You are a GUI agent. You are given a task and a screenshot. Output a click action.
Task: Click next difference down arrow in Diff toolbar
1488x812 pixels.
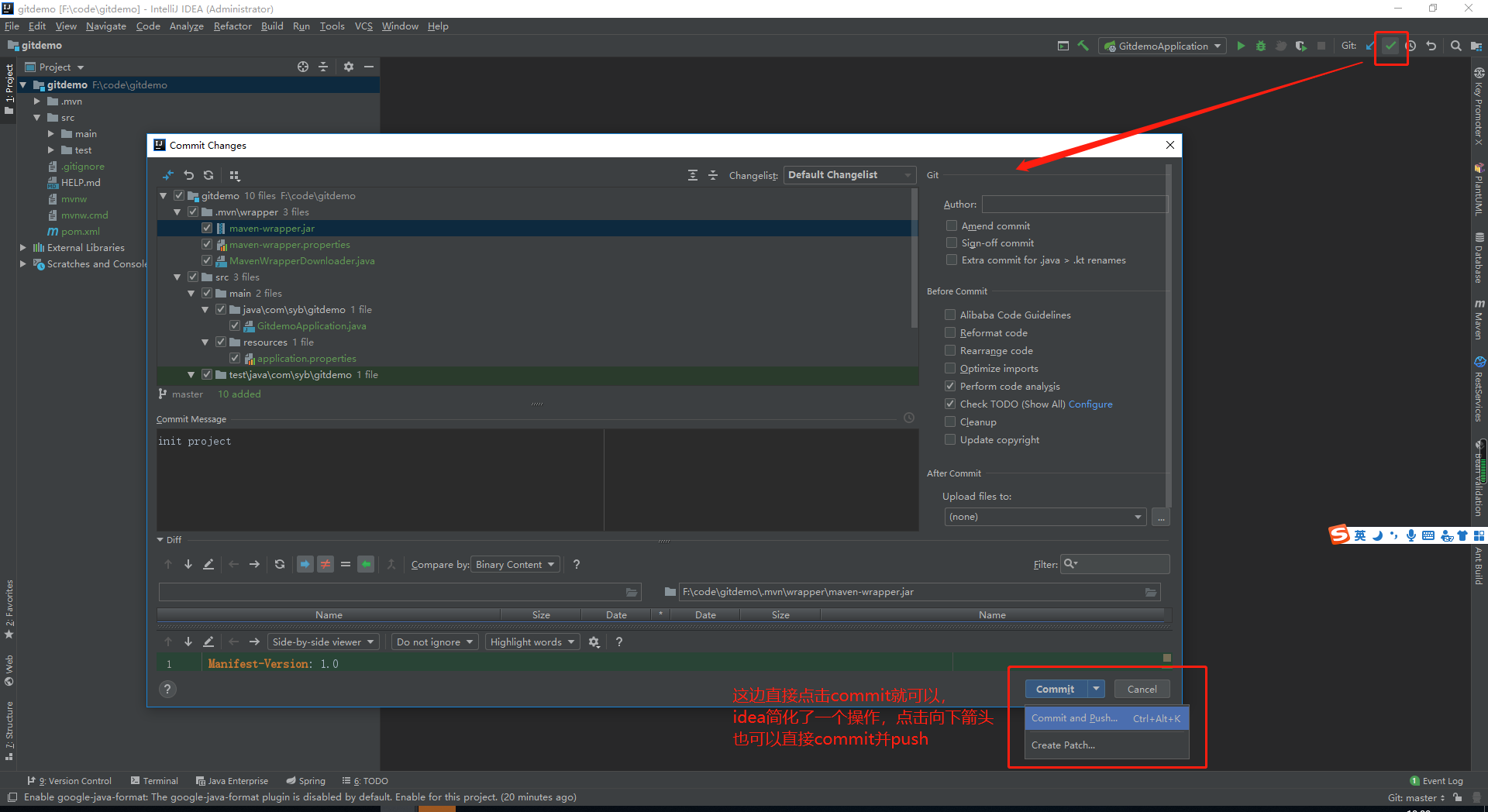tap(188, 564)
